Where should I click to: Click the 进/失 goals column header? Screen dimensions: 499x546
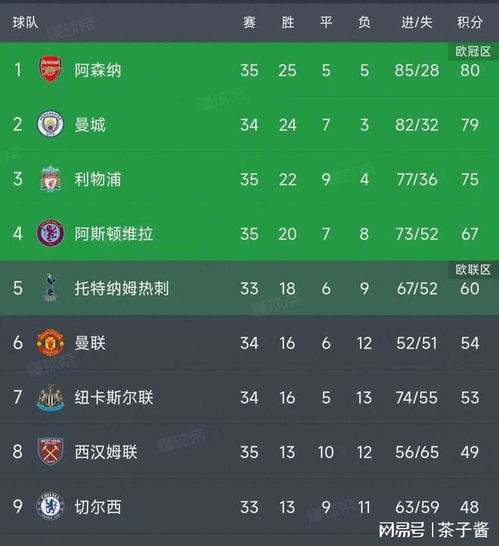click(417, 23)
